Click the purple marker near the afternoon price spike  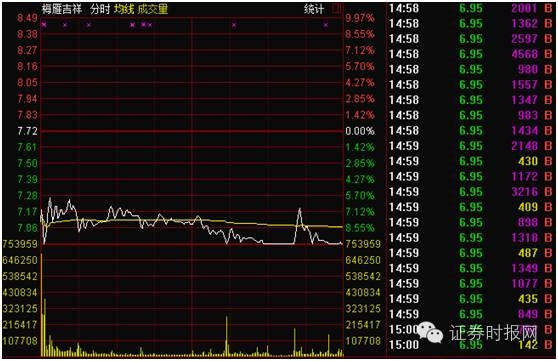(x=234, y=25)
